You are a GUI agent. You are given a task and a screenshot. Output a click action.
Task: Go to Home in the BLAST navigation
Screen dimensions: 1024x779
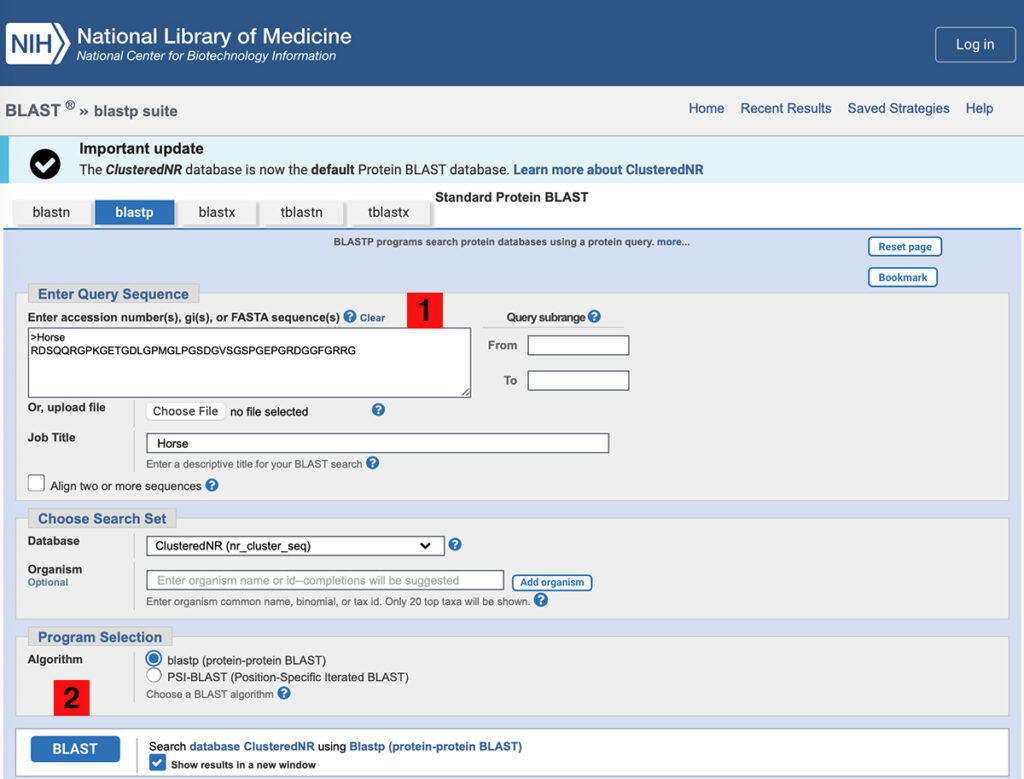pos(707,108)
